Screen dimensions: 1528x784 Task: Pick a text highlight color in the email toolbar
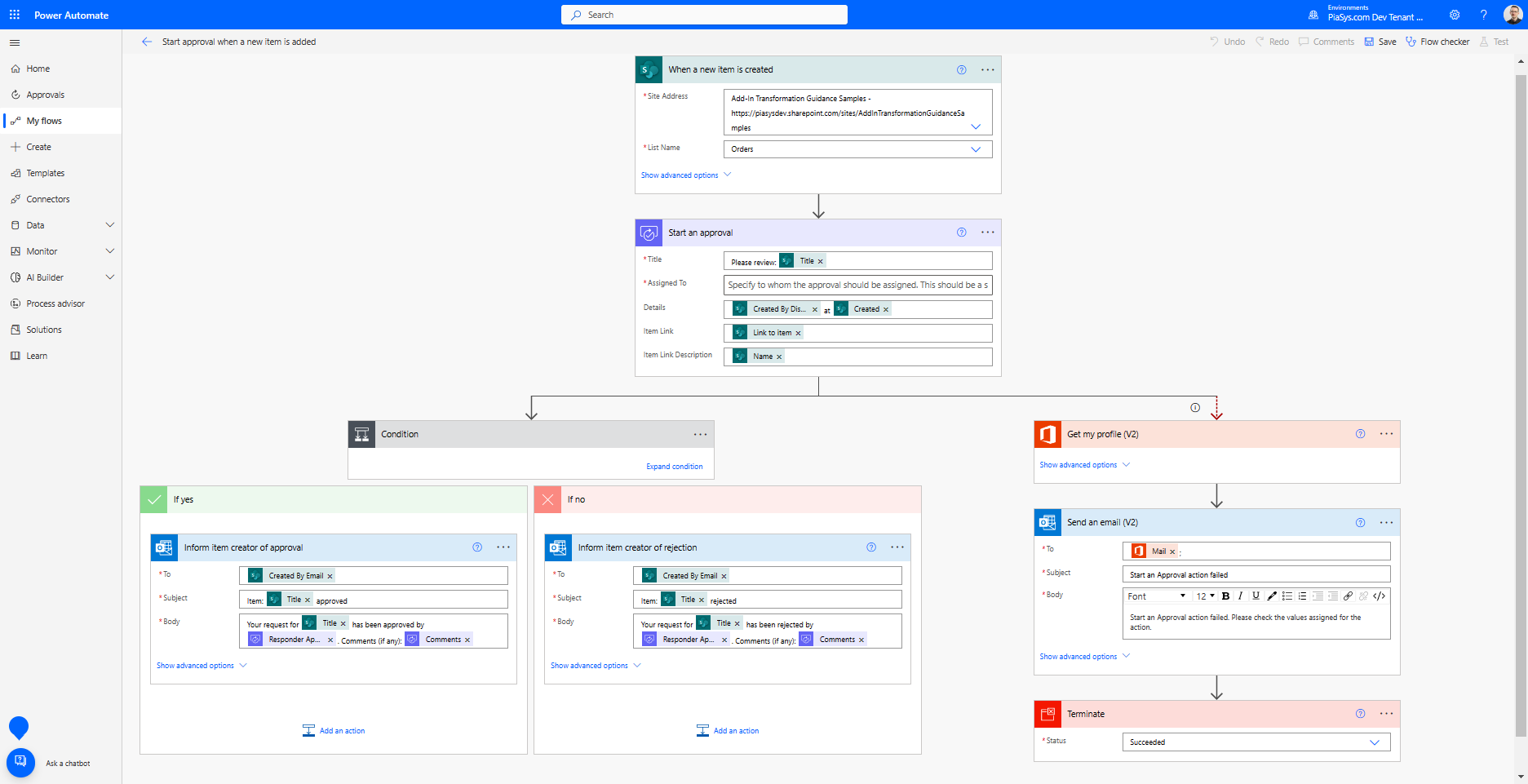tap(1272, 596)
